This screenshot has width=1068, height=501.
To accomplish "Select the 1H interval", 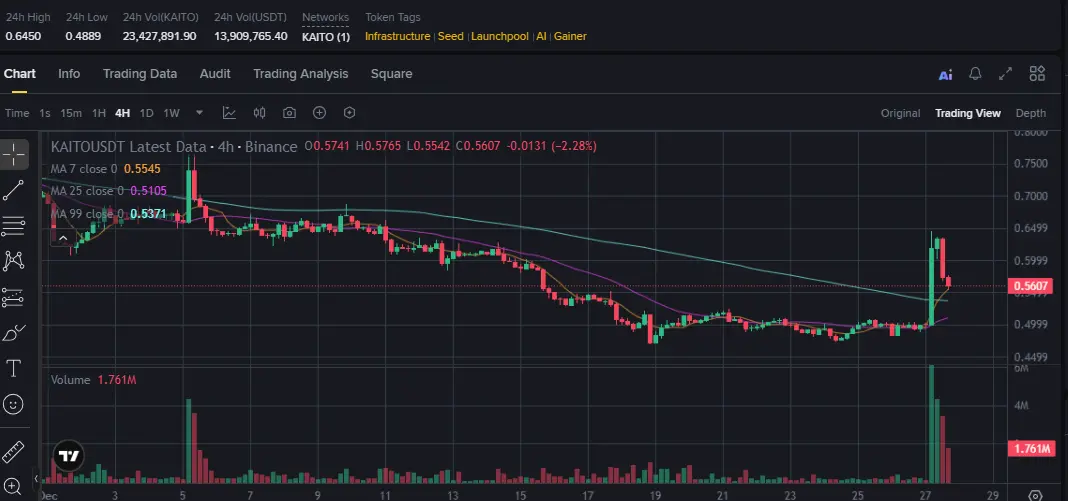I will (99, 113).
